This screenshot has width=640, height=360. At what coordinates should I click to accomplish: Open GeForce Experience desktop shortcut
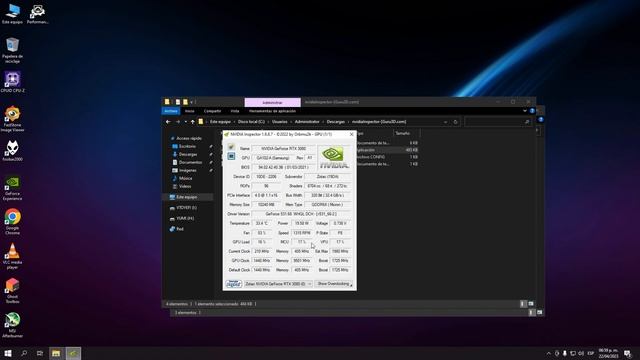(x=13, y=188)
